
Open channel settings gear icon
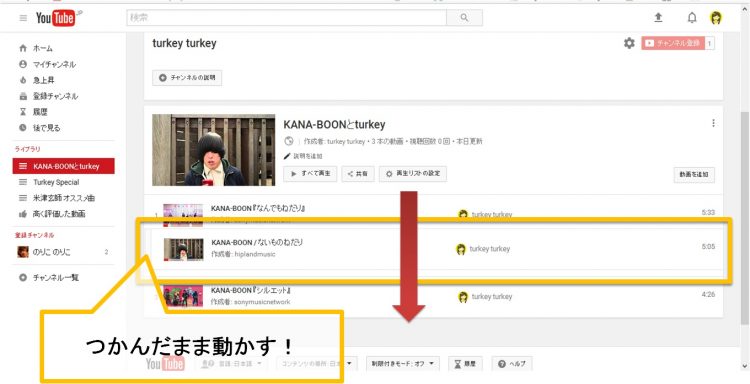coord(629,43)
